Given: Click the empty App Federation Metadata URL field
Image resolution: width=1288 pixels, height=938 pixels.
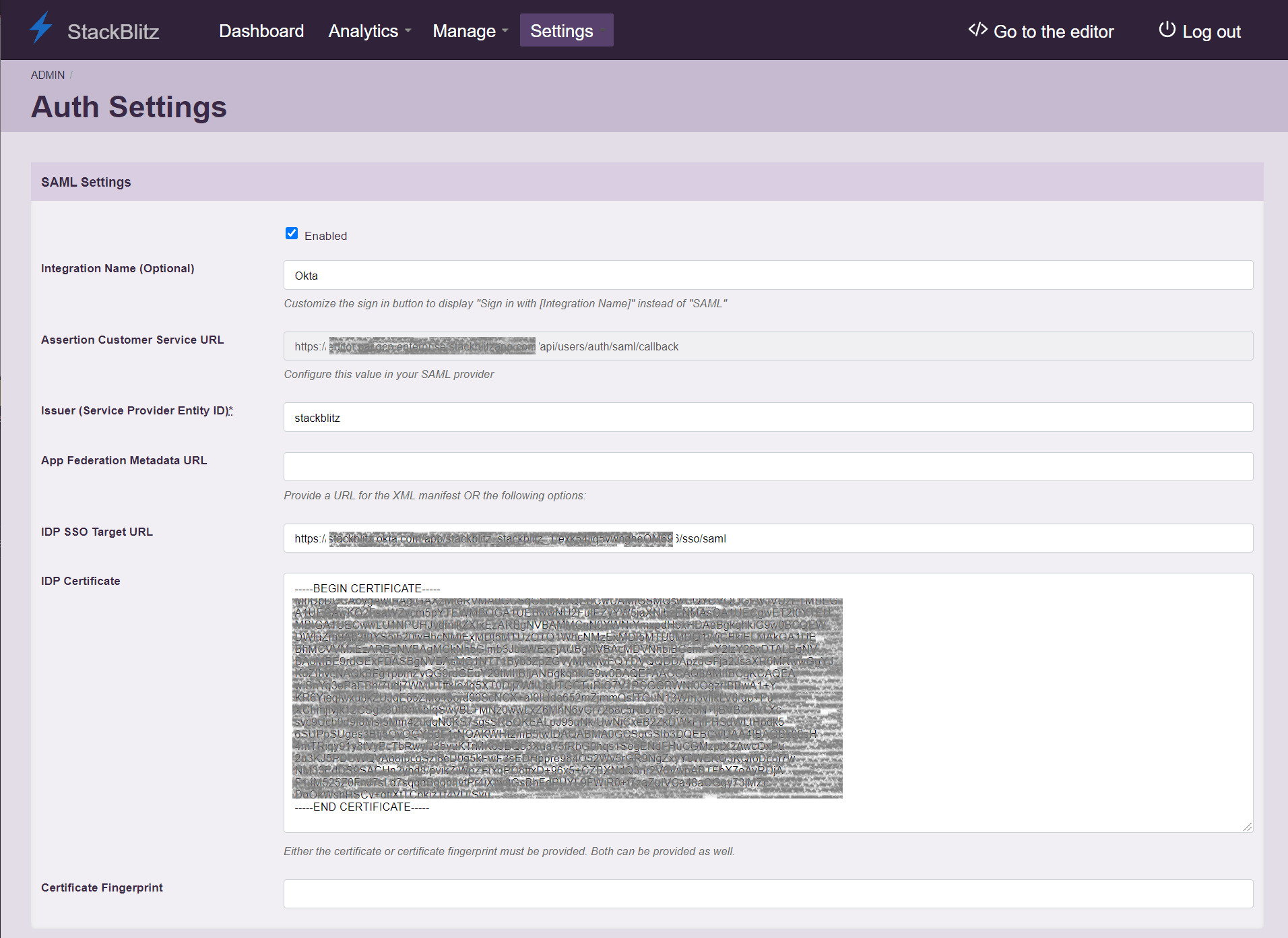Looking at the screenshot, I should coord(767,466).
